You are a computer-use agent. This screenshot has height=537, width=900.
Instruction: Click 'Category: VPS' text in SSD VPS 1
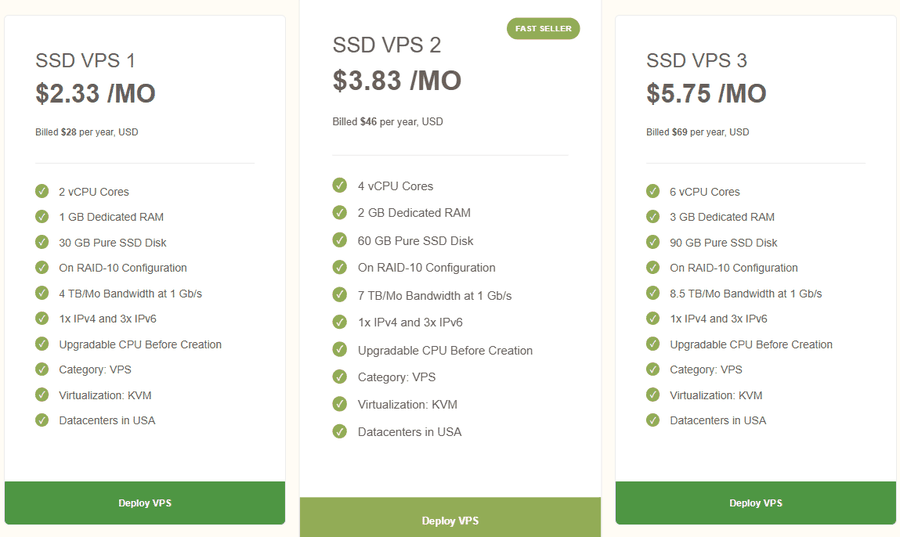click(95, 369)
